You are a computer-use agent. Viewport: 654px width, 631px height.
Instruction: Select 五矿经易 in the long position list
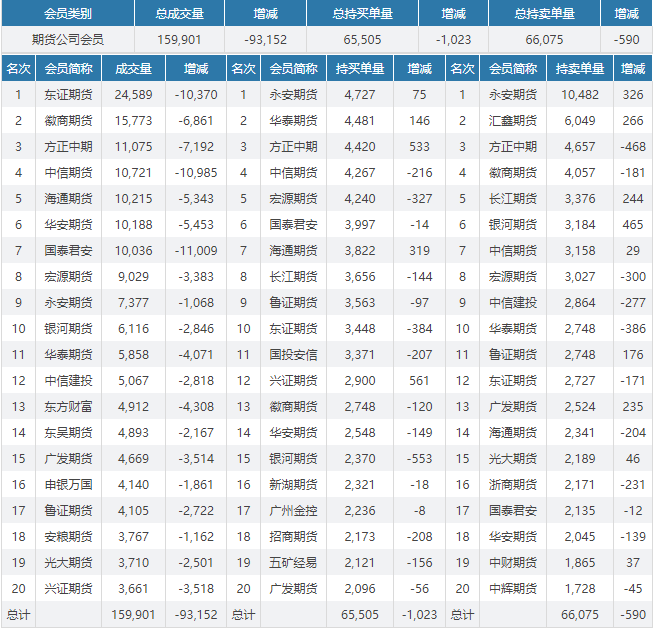(x=293, y=563)
